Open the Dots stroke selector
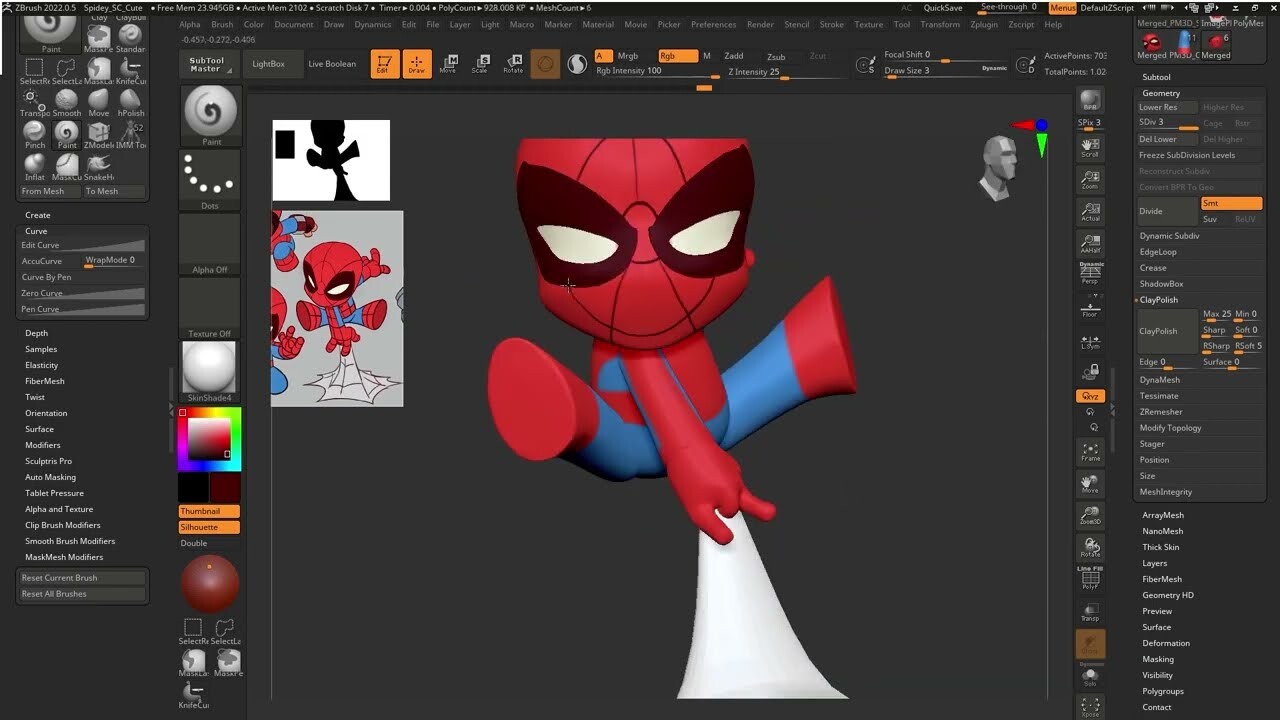This screenshot has height=720, width=1280. (x=209, y=178)
